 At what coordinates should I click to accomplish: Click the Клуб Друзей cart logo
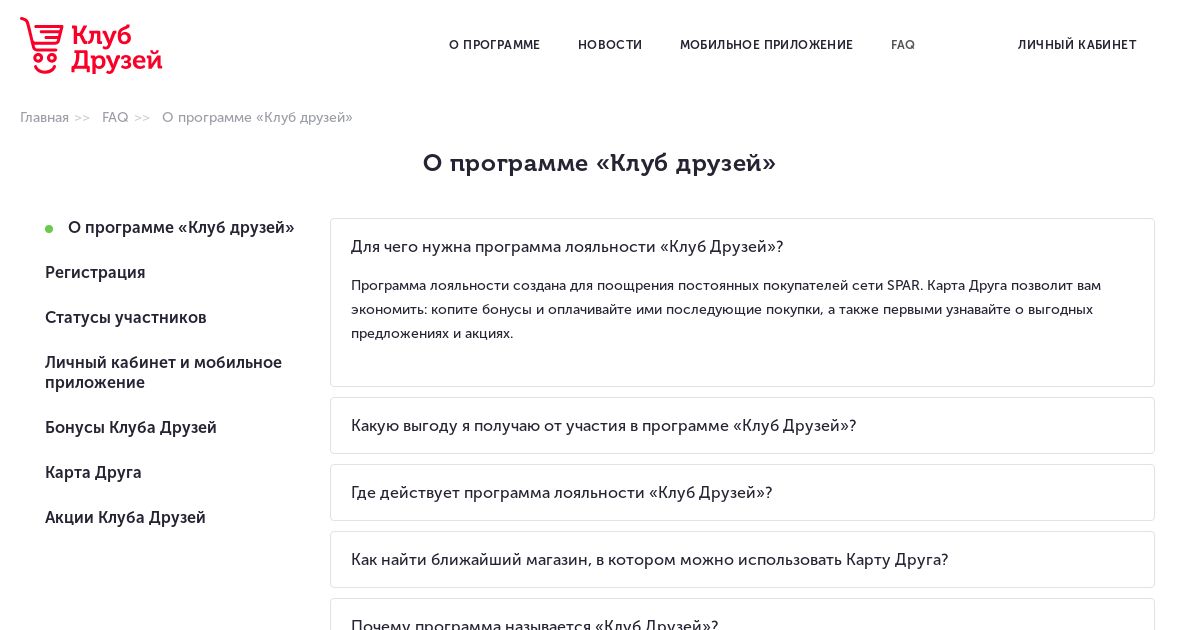91,45
